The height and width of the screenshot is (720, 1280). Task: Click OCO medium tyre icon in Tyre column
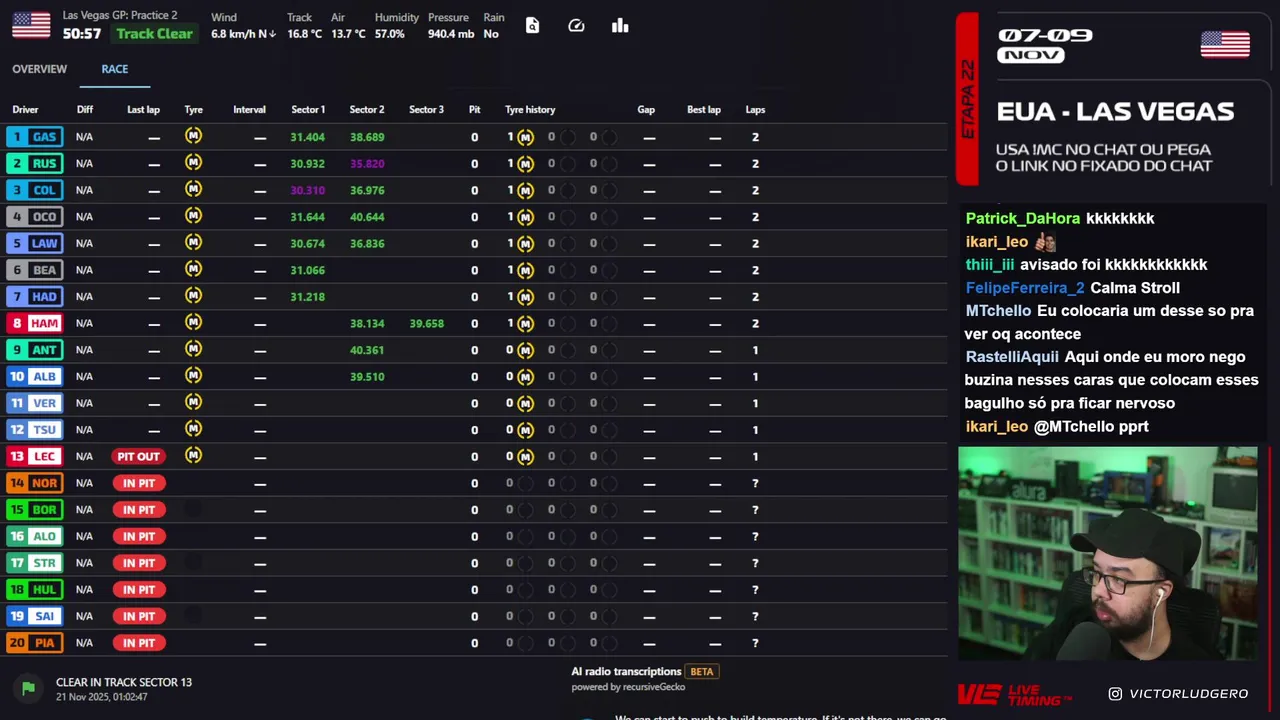193,216
